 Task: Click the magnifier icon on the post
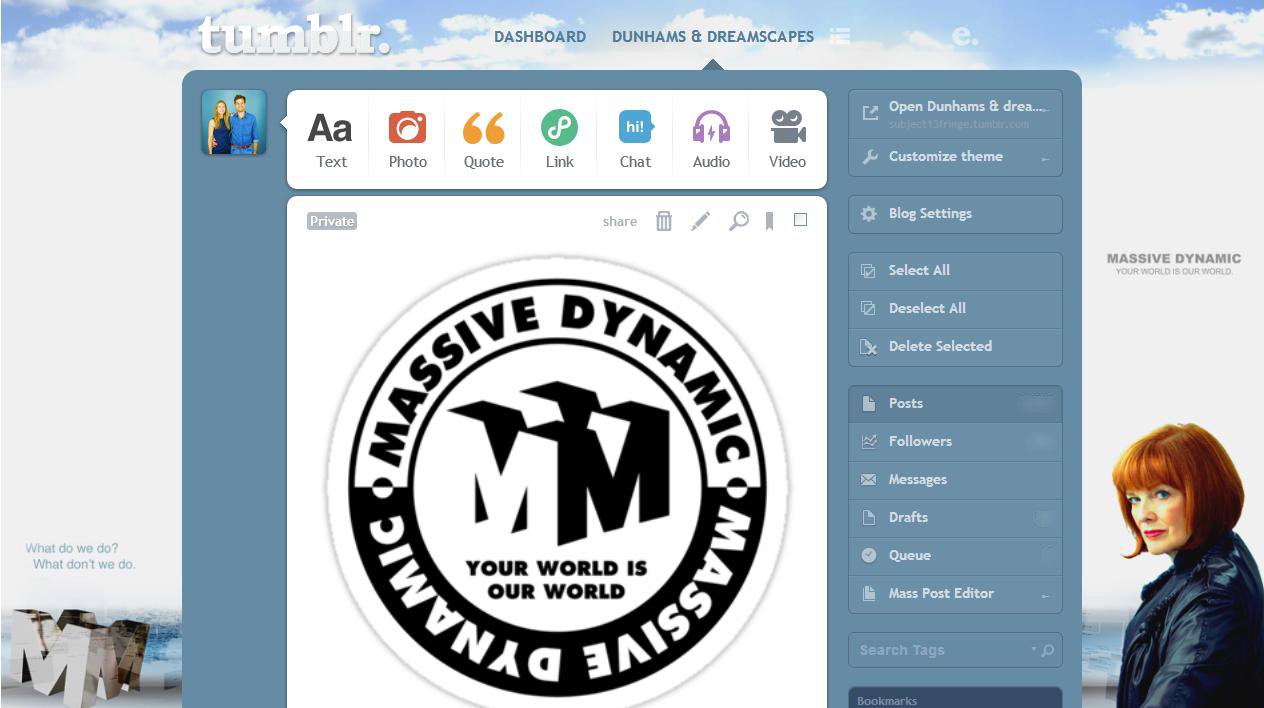[x=738, y=221]
